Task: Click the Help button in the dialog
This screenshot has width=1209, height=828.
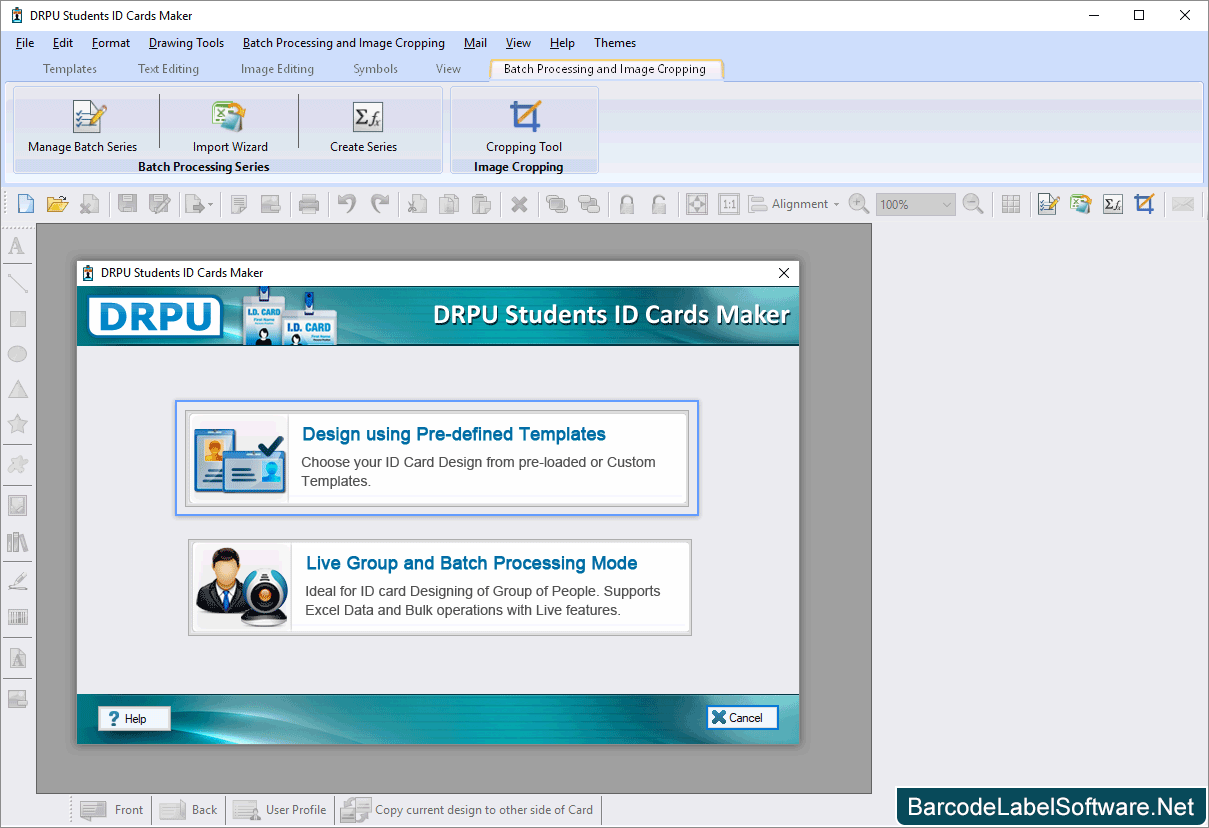Action: (133, 717)
